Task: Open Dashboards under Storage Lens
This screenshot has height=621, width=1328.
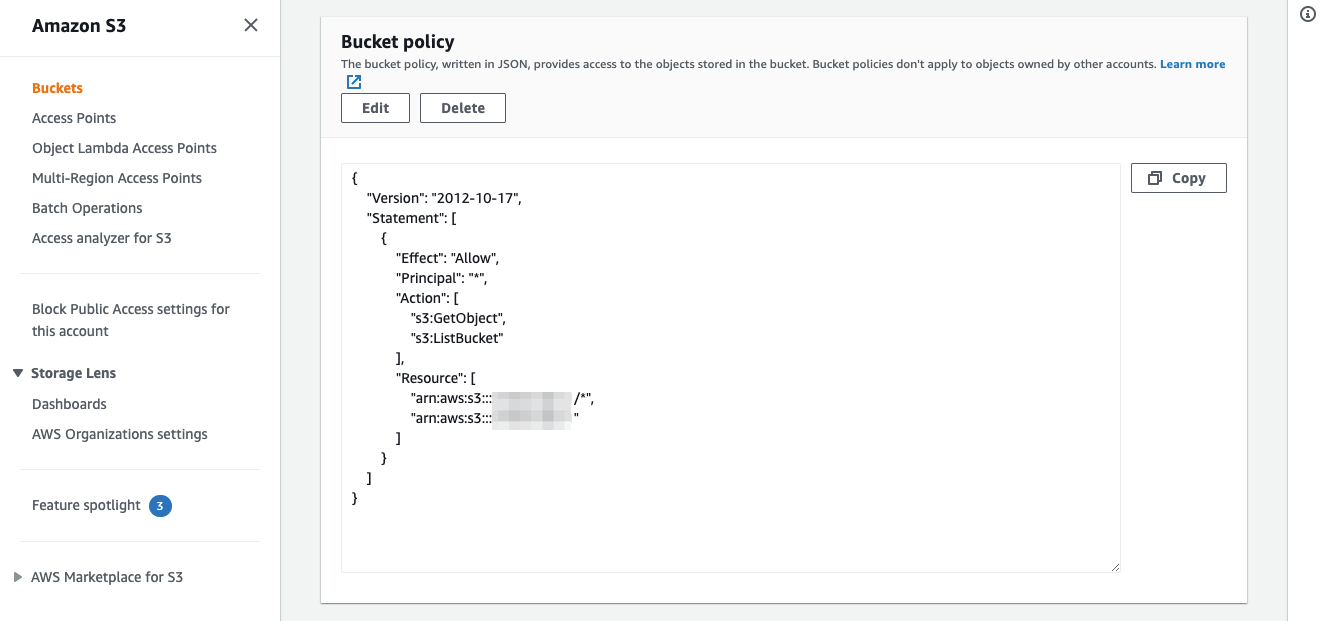Action: (69, 404)
